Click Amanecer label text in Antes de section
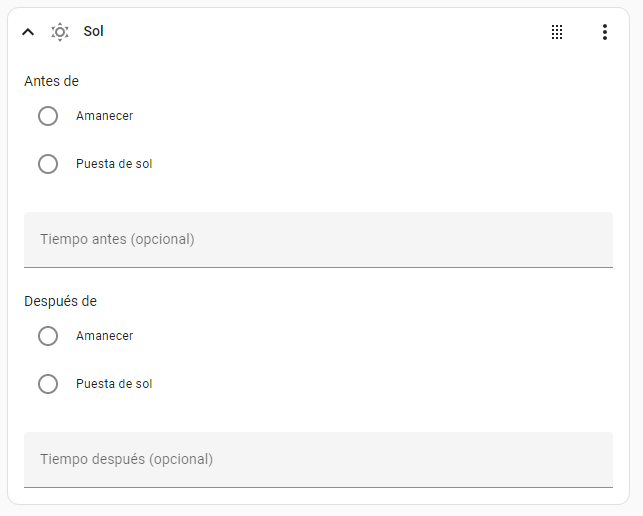The image size is (643, 516). click(104, 116)
